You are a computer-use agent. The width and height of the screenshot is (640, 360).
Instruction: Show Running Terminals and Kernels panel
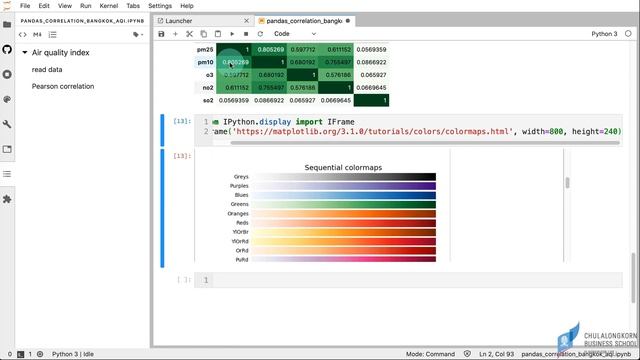click(7, 74)
